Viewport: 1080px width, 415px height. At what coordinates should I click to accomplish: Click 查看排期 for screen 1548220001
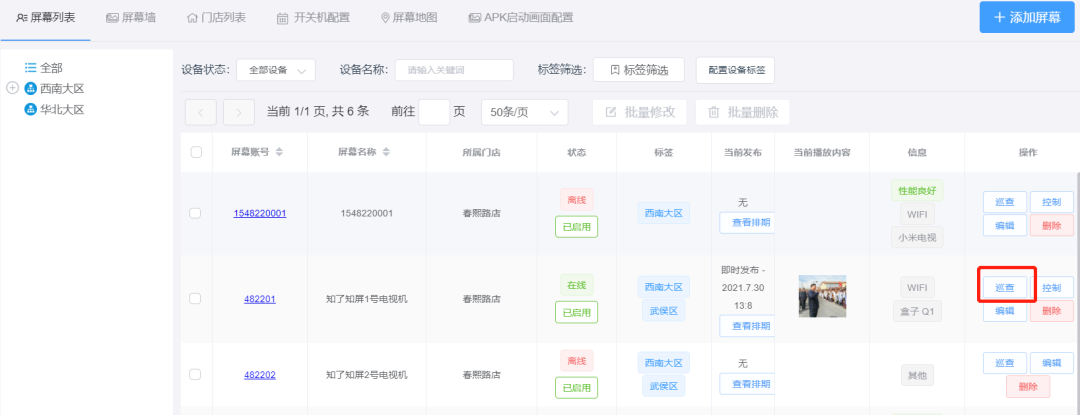[747, 222]
